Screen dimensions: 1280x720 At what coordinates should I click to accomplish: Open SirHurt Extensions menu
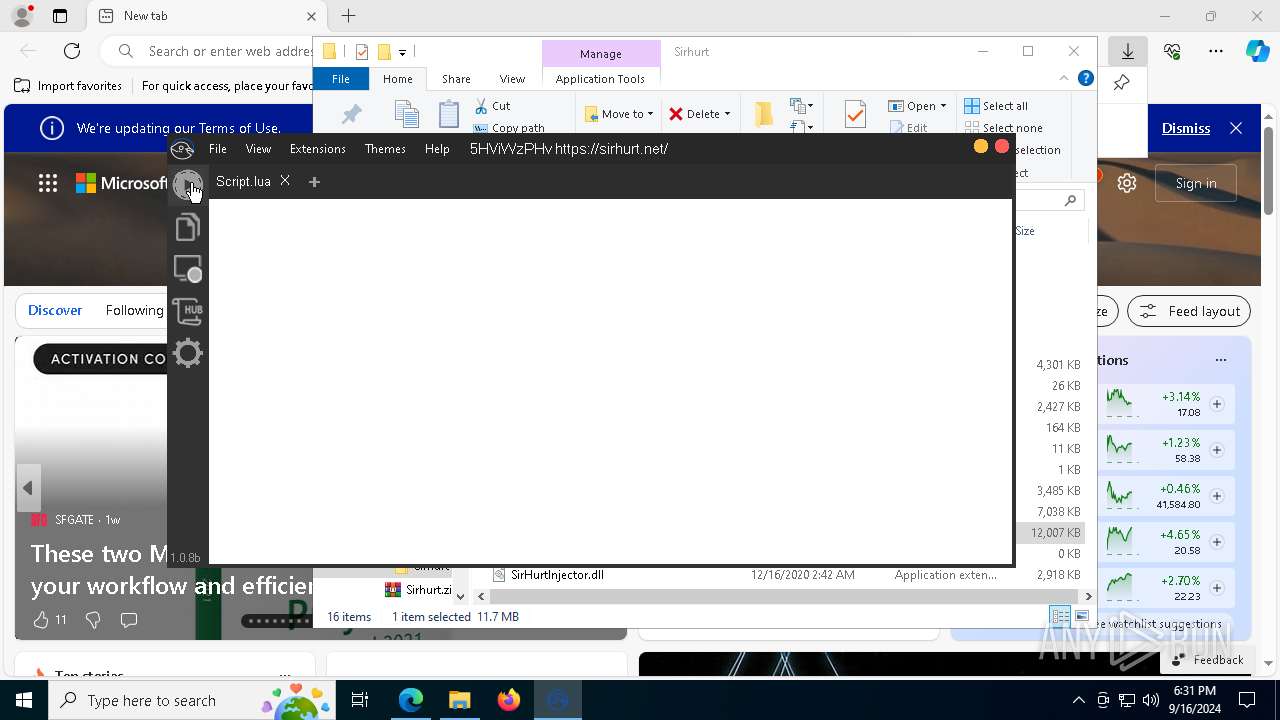[317, 149]
